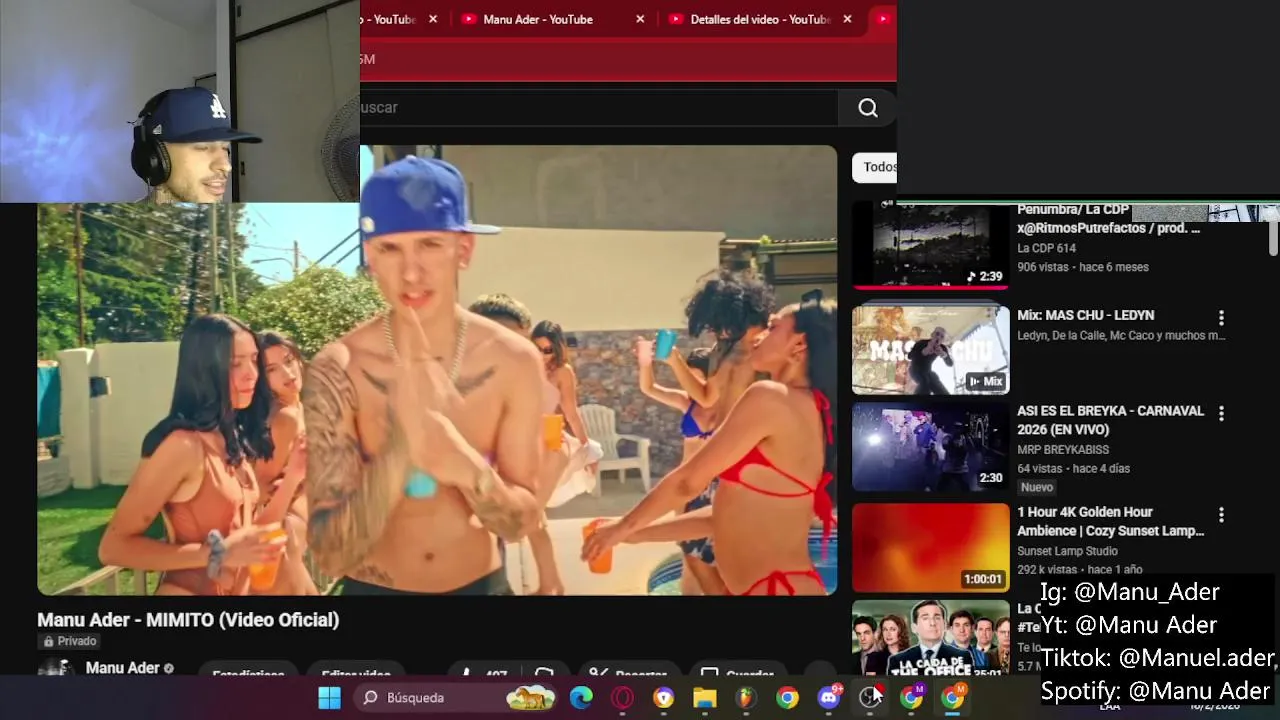Click MRP BREYKABISS channel name
Screen dimensions: 1280x720
(x=1063, y=450)
